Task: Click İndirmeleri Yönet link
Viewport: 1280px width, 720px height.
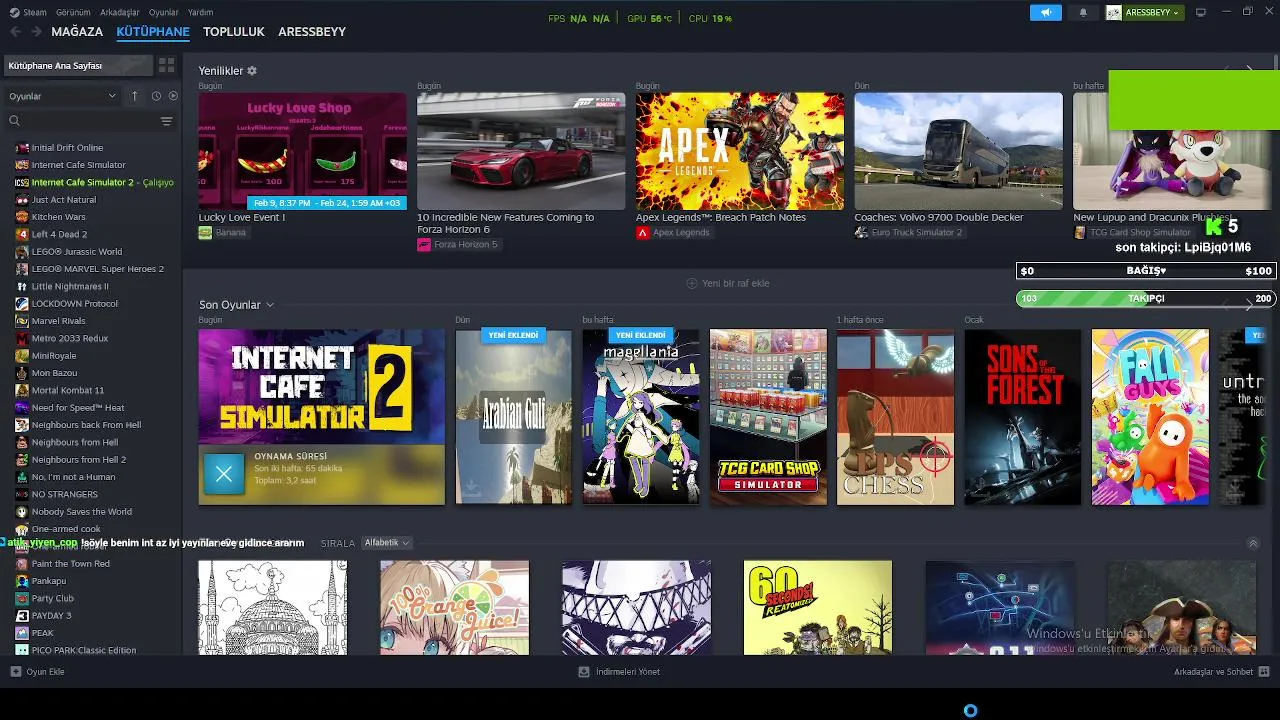Action: point(628,672)
